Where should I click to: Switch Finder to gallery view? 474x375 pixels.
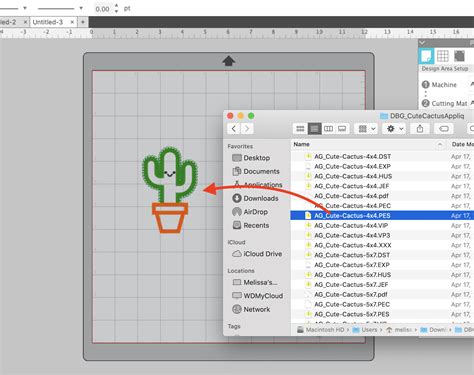342,129
